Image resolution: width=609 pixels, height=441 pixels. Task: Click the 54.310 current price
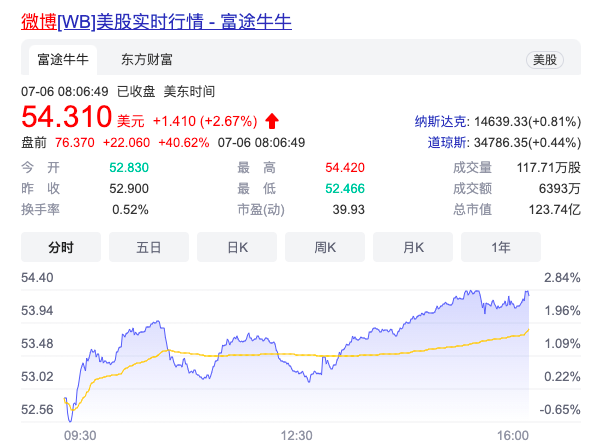(x=67, y=117)
